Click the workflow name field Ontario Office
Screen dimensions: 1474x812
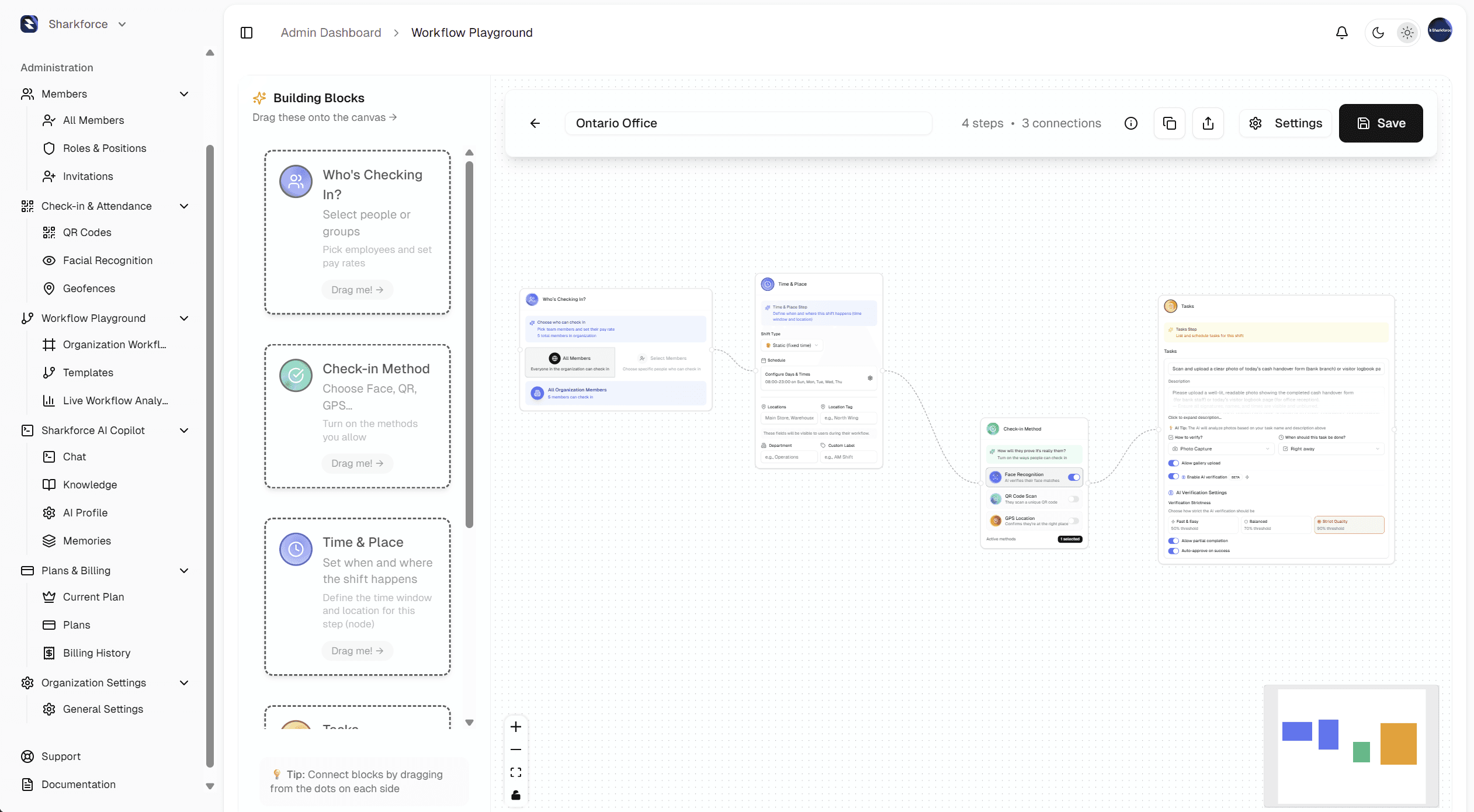point(748,123)
